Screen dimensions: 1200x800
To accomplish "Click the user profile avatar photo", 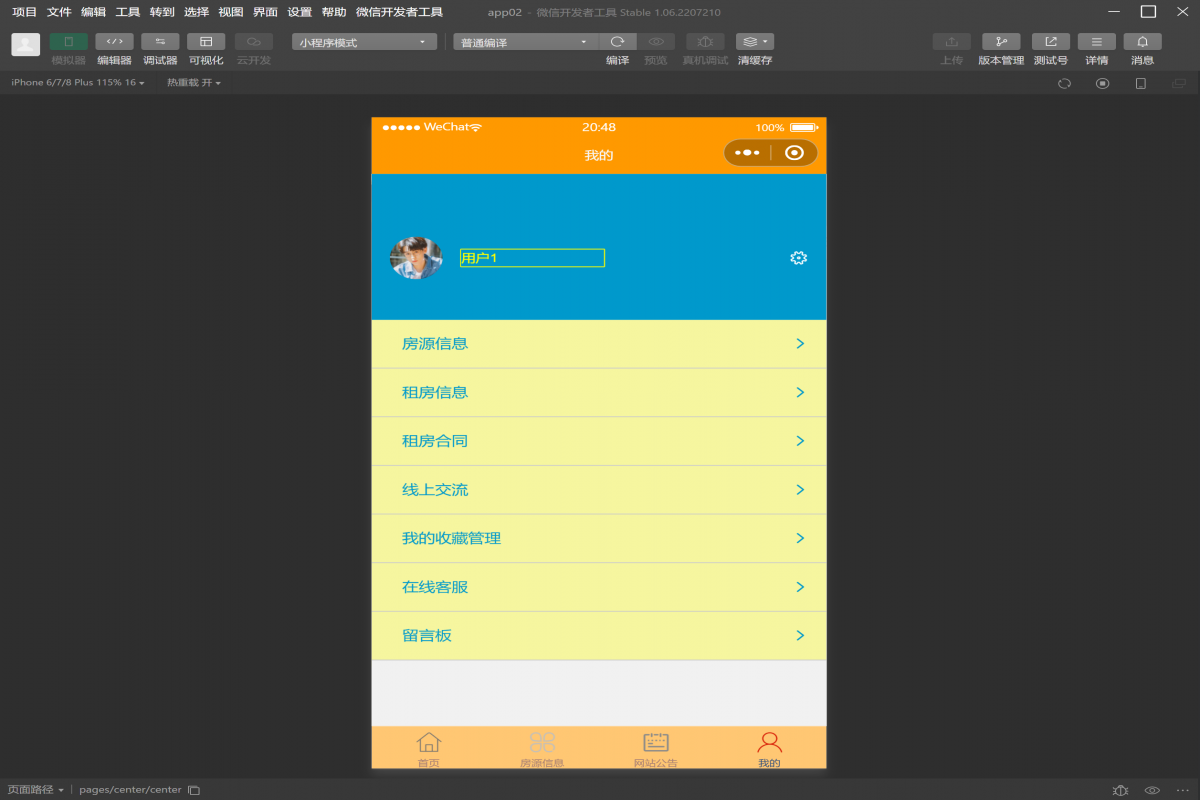I will 416,258.
